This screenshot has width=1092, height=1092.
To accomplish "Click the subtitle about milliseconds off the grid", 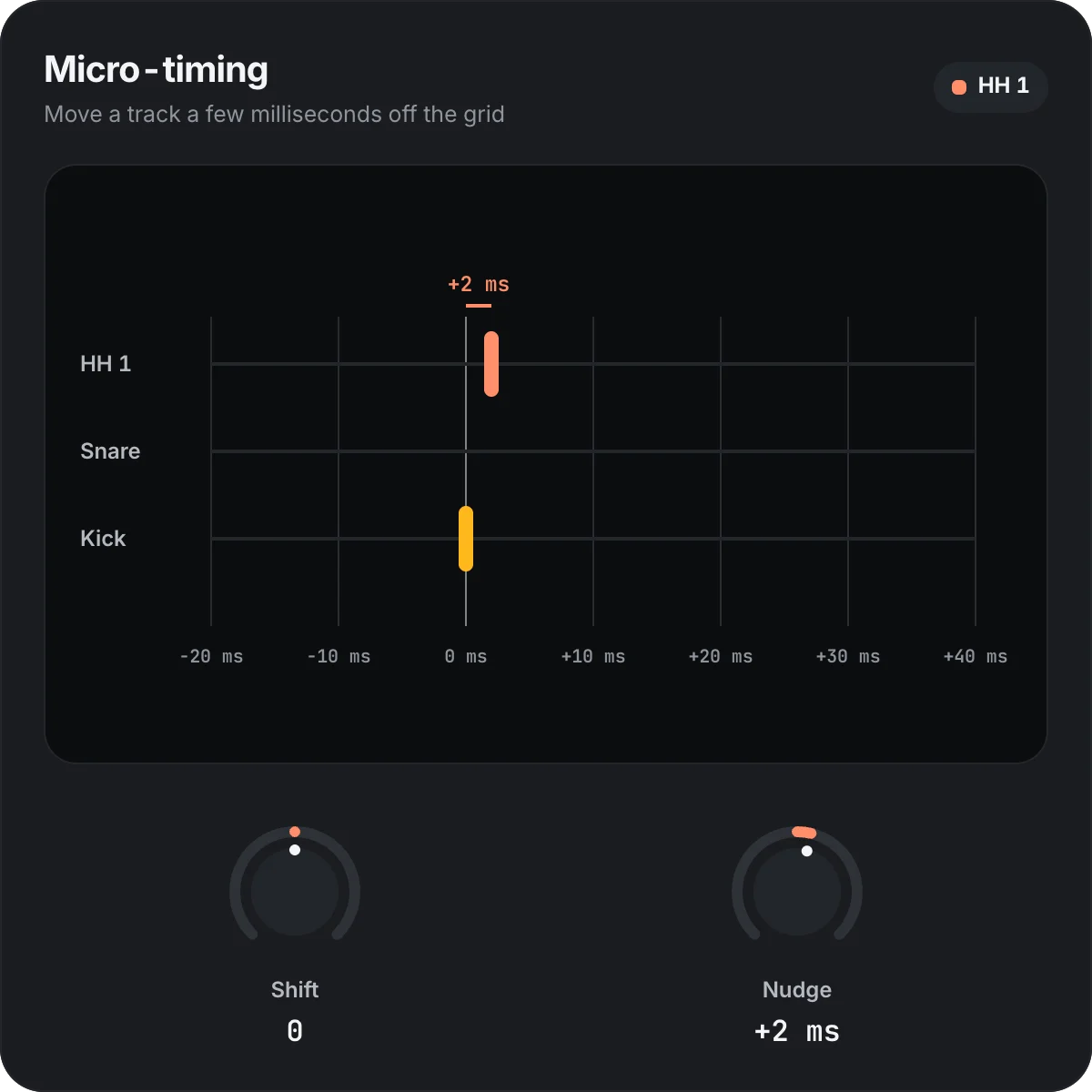I will (274, 114).
